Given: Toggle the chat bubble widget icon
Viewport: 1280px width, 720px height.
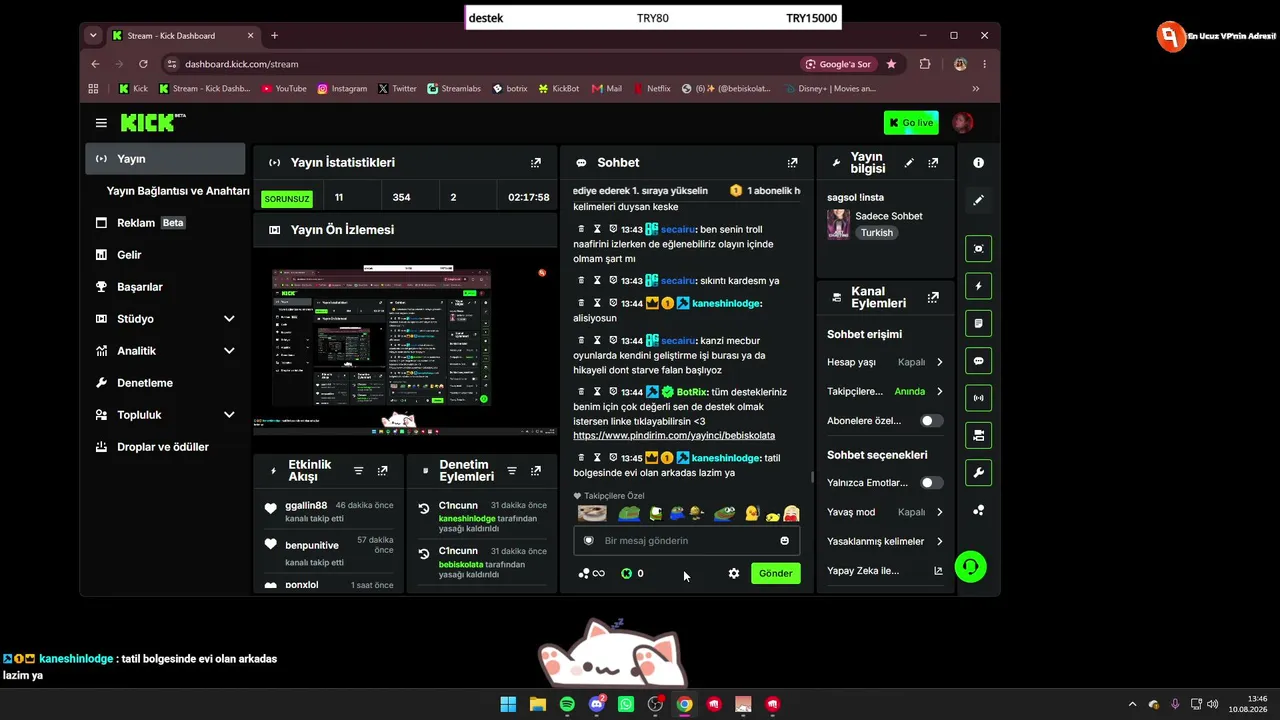Looking at the screenshot, I should tap(978, 361).
